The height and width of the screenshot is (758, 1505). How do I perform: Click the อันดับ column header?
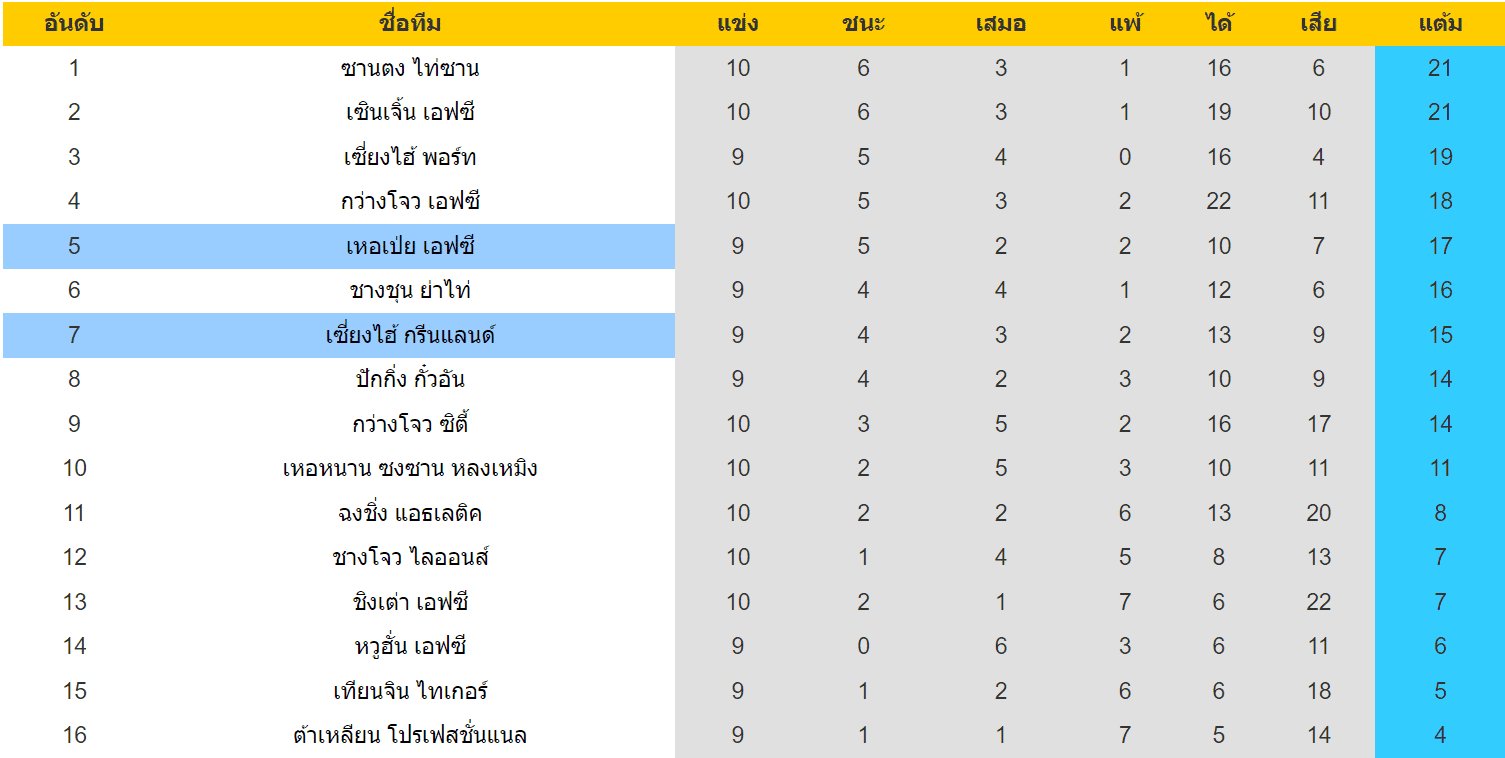(74, 24)
